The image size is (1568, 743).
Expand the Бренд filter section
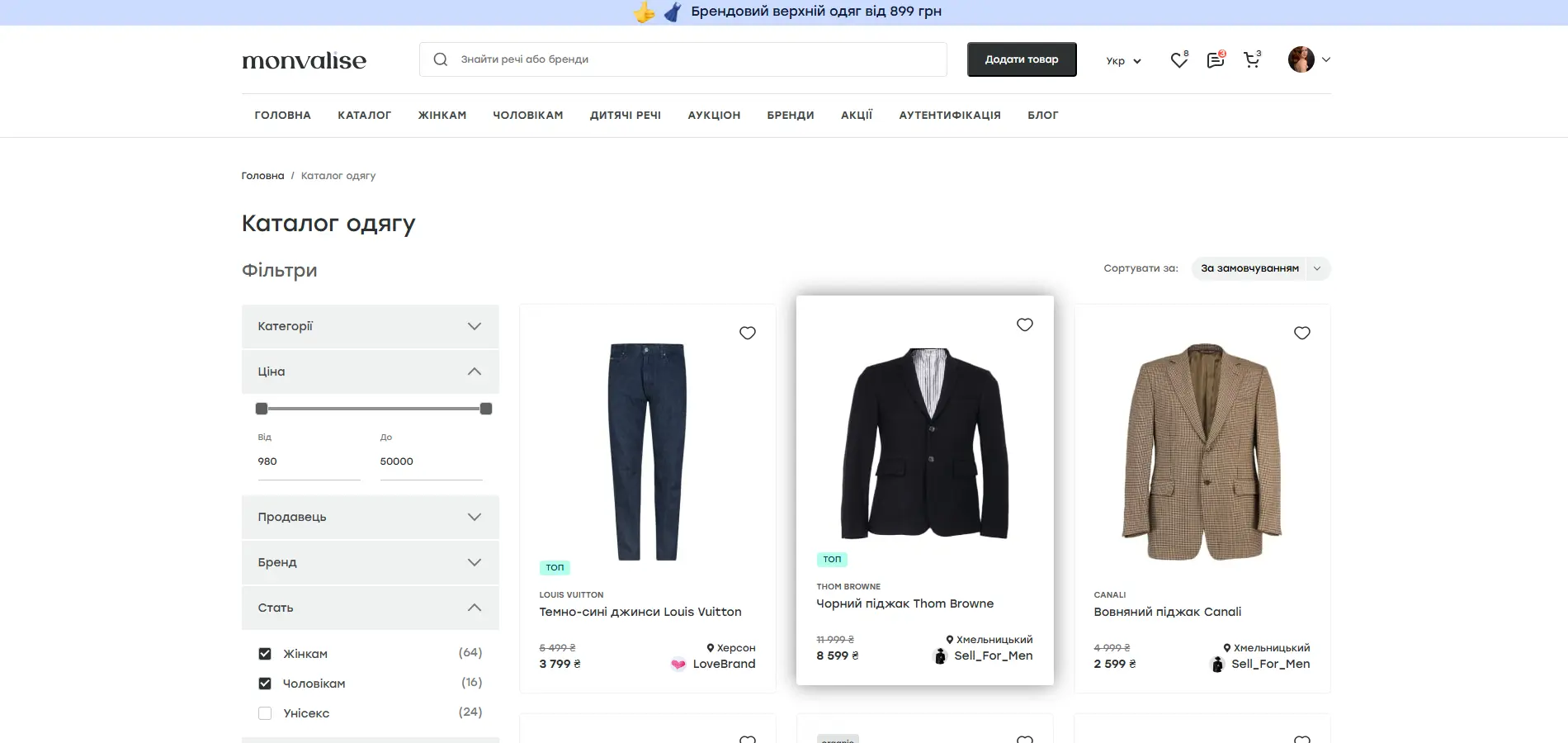click(371, 562)
